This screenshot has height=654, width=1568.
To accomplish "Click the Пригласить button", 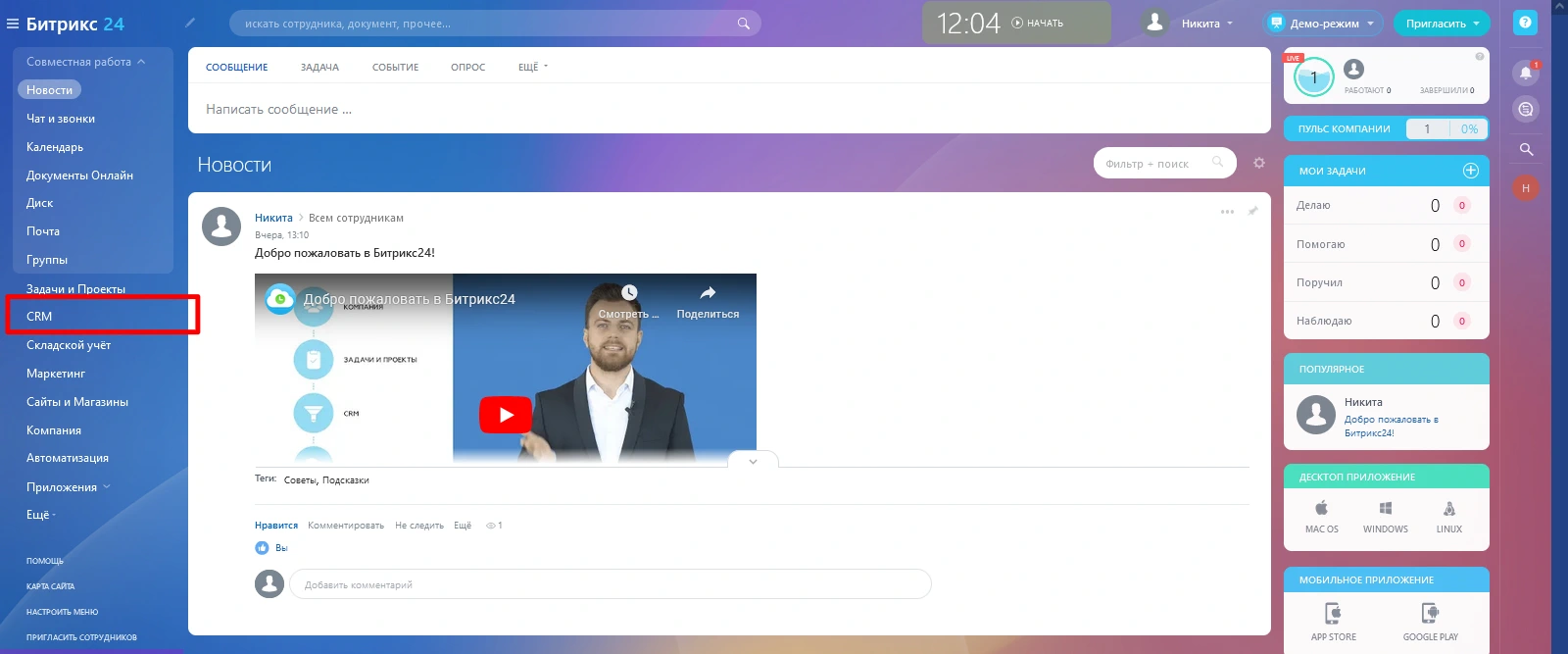I will click(1441, 24).
